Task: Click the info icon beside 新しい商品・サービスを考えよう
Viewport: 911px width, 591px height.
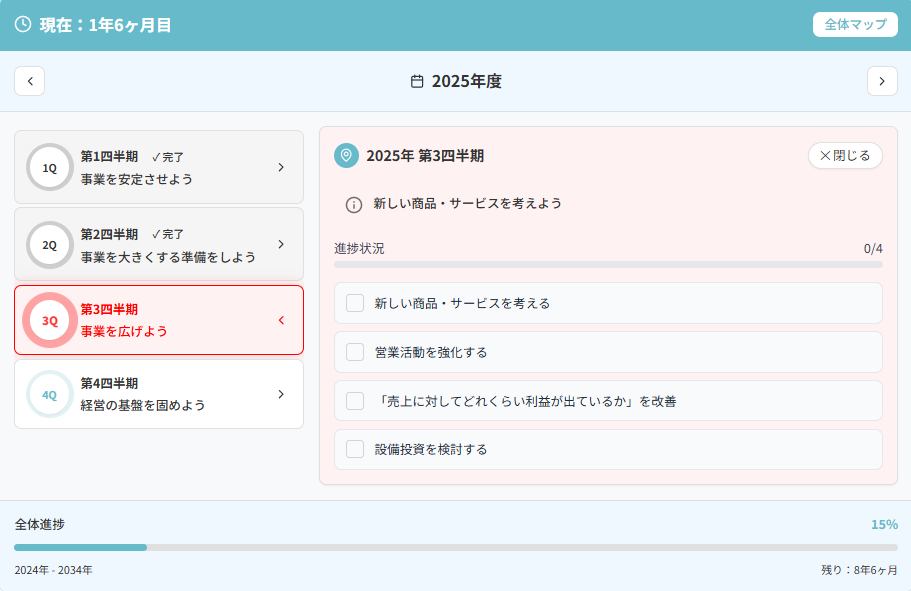Action: click(x=354, y=204)
